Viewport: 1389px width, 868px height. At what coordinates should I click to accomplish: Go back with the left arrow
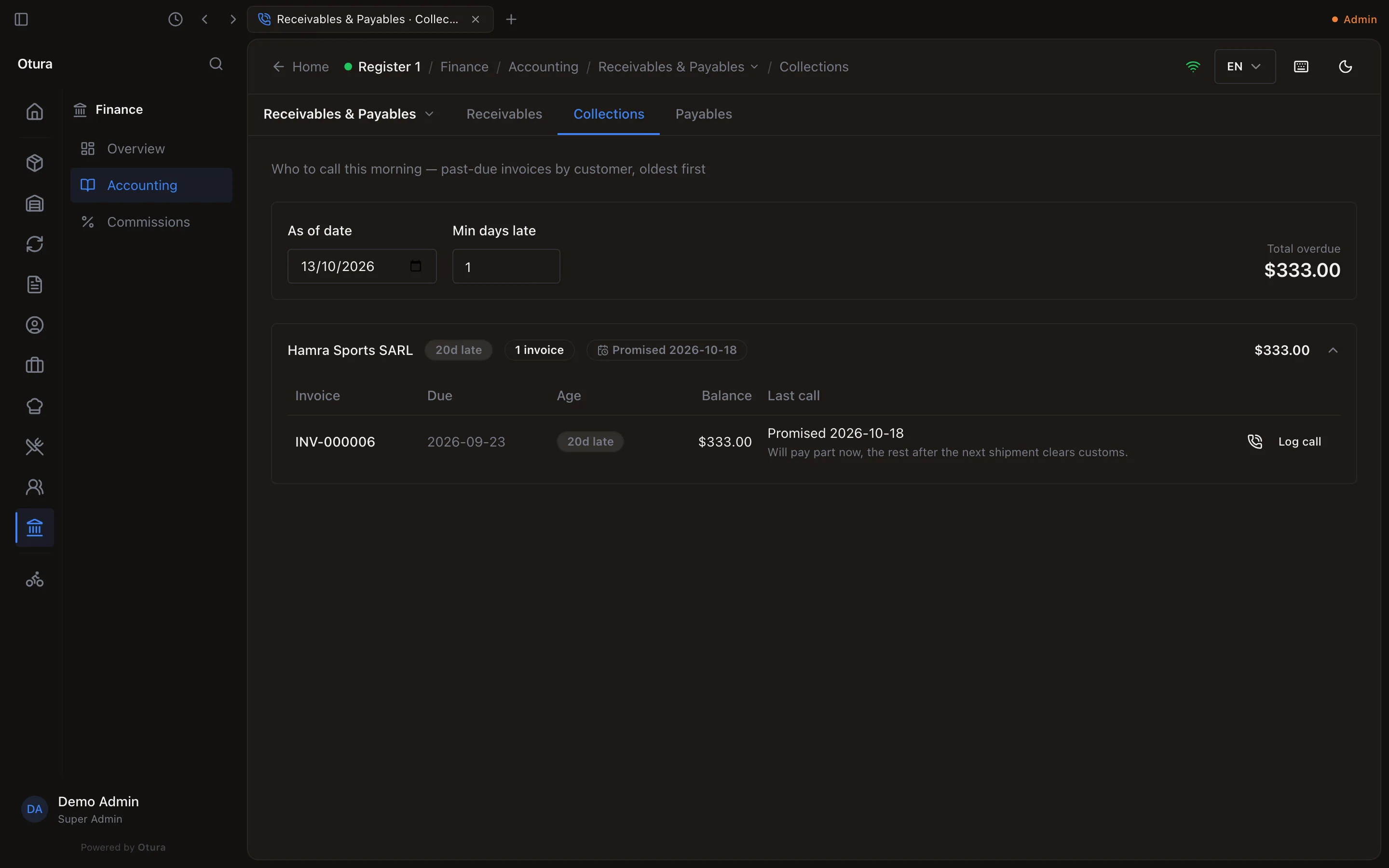pos(204,19)
